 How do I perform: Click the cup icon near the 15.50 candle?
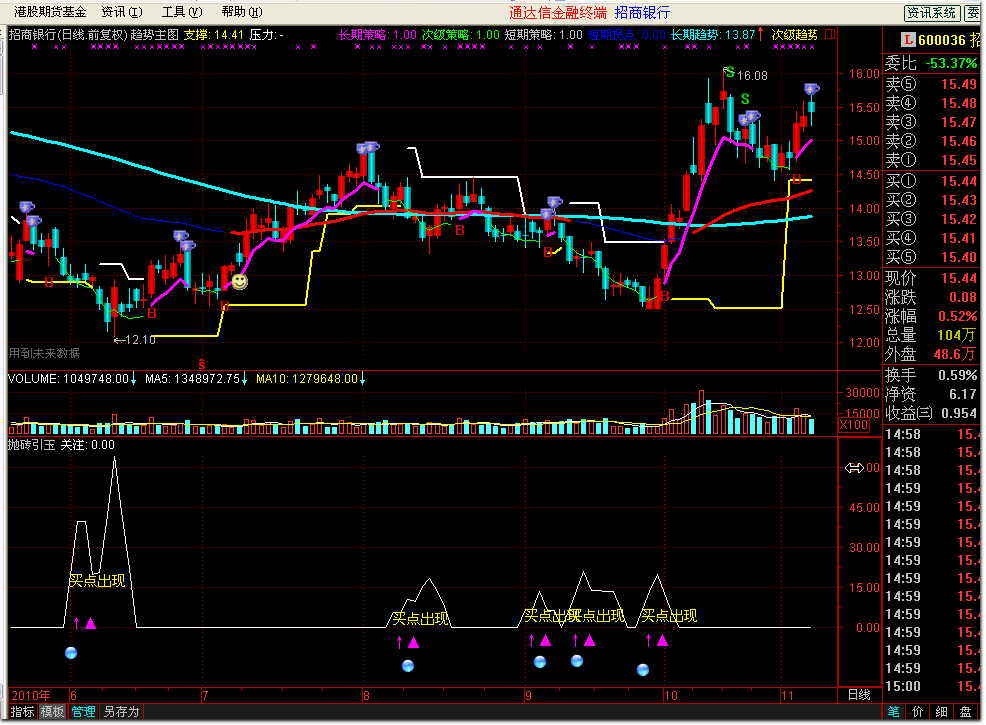click(x=811, y=89)
